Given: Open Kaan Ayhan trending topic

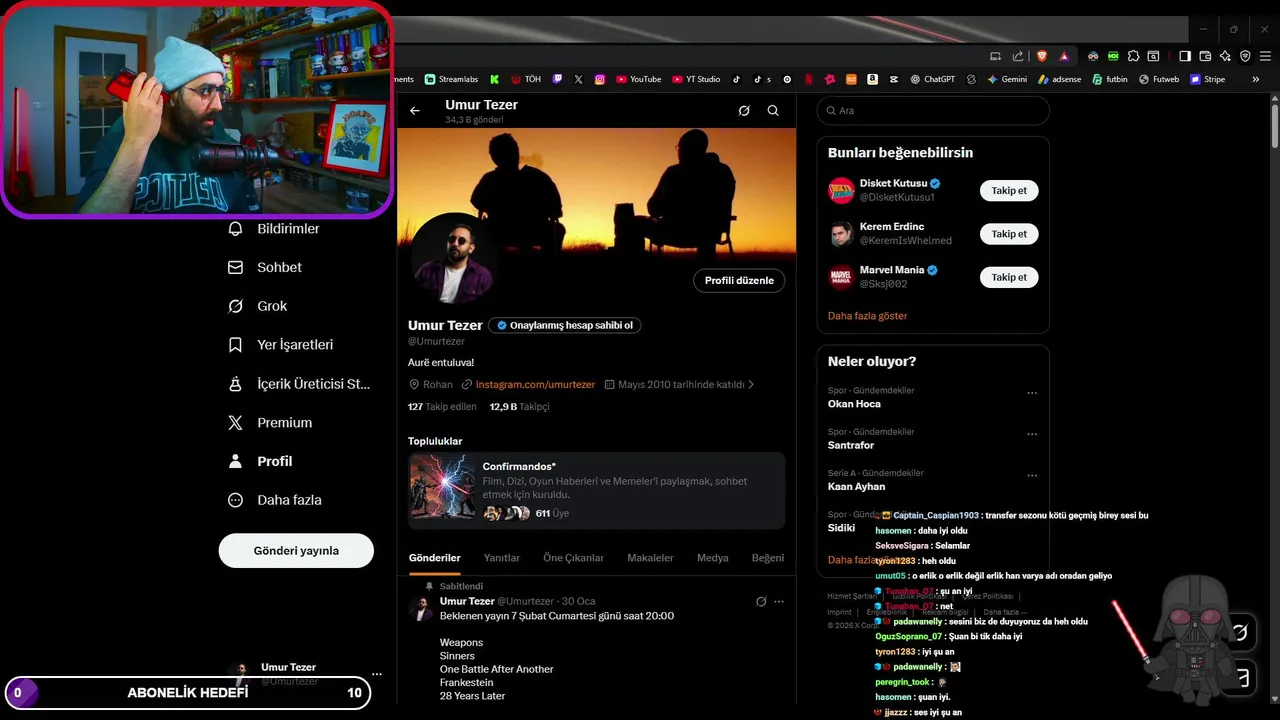Looking at the screenshot, I should click(856, 487).
